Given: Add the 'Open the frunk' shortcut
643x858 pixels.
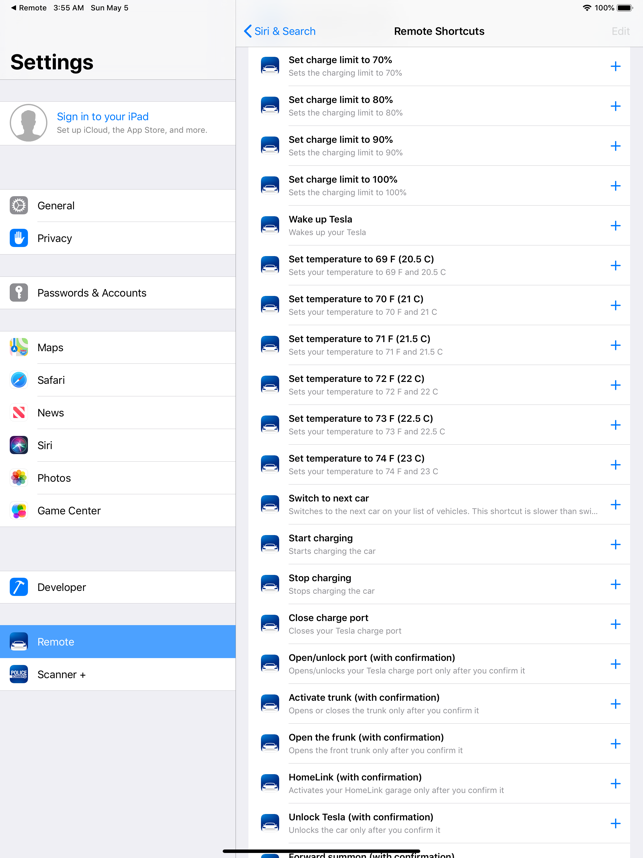Looking at the screenshot, I should (615, 744).
